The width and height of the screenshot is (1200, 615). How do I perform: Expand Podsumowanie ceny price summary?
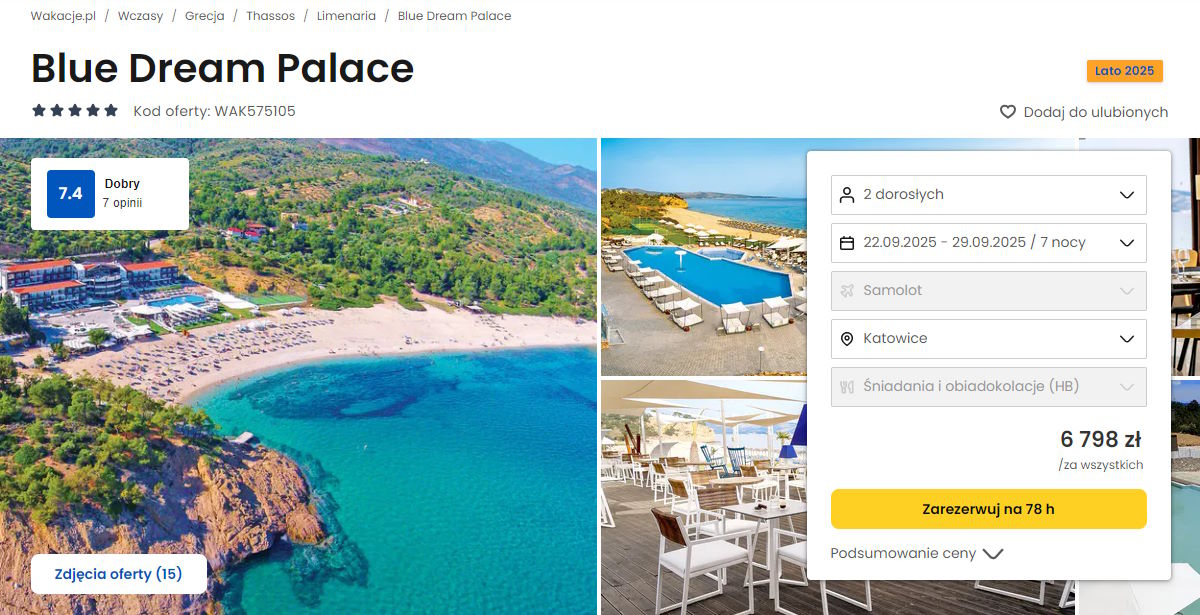(x=916, y=553)
